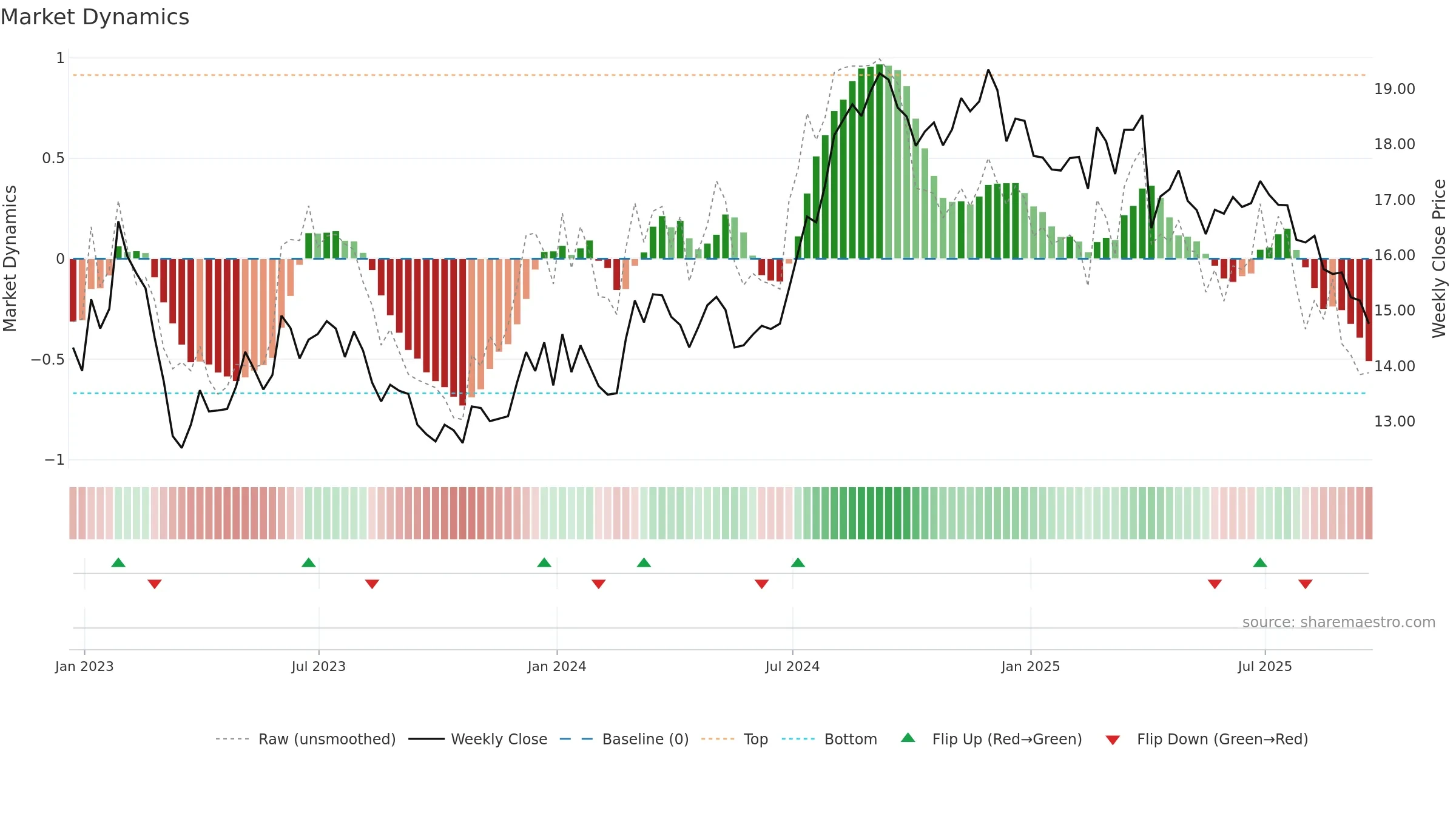Click the 14.00 price axis label
This screenshot has width=1456, height=819.
coord(1395,366)
